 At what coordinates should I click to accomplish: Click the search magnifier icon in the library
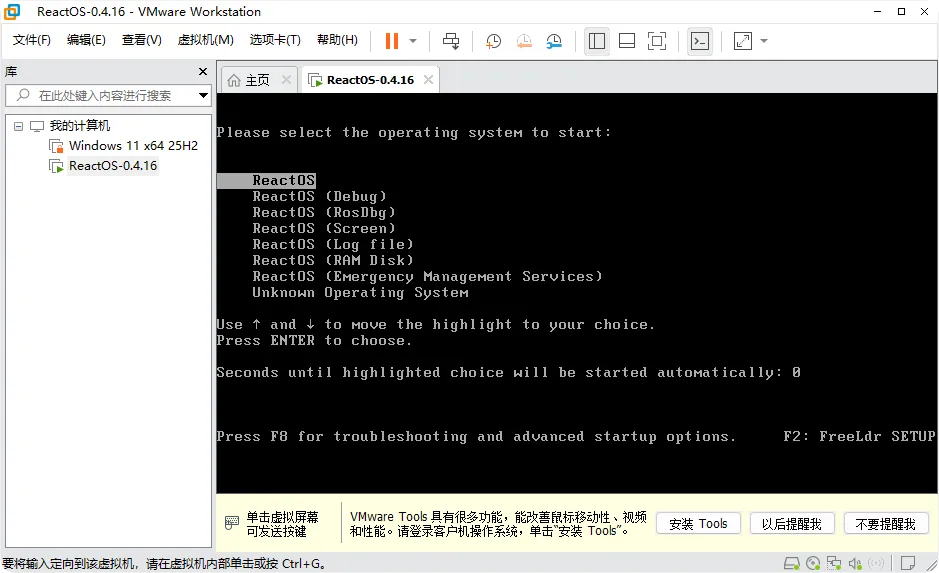click(23, 95)
